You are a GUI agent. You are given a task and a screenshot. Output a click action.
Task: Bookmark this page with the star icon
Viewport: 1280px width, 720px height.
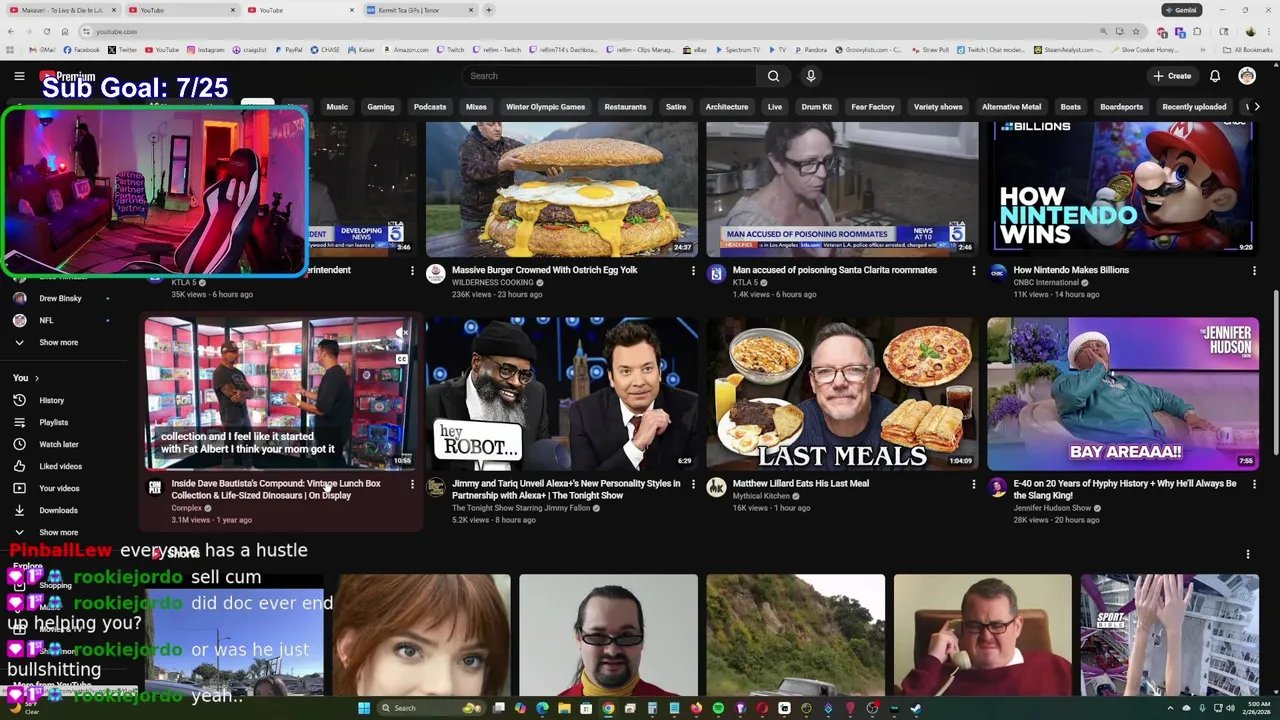click(1136, 31)
